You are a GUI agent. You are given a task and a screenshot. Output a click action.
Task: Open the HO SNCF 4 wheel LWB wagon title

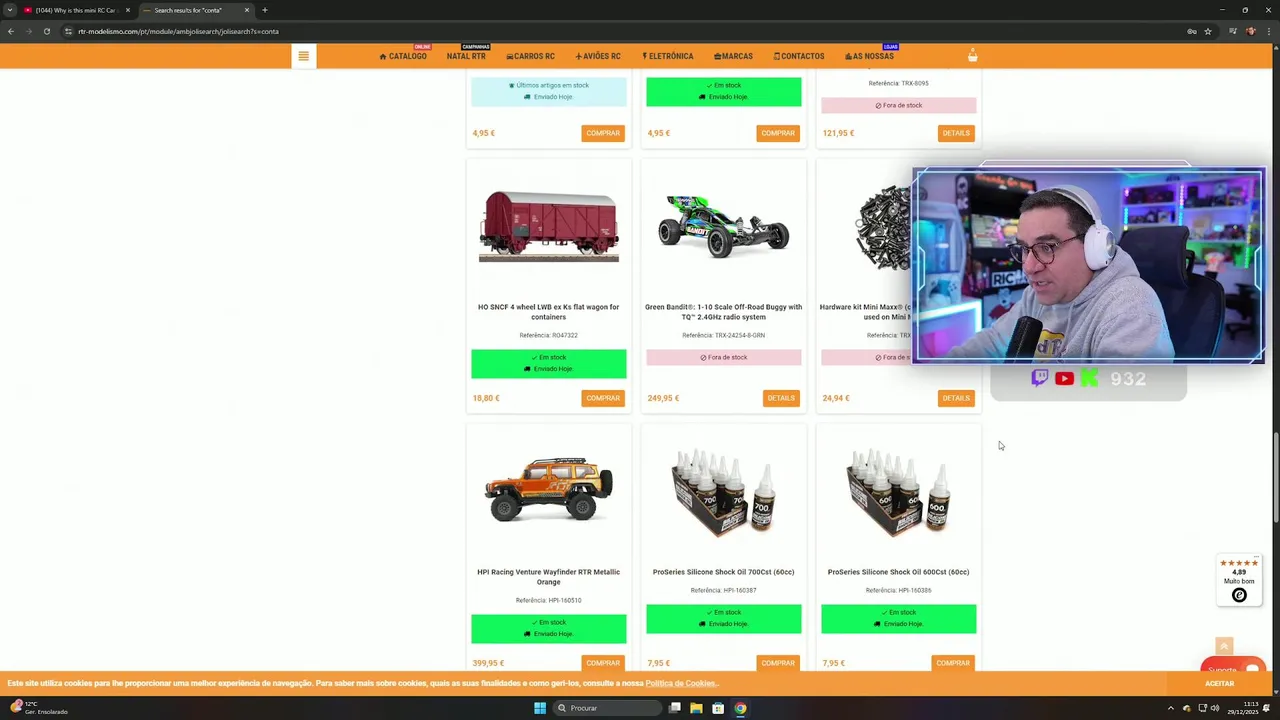(549, 312)
